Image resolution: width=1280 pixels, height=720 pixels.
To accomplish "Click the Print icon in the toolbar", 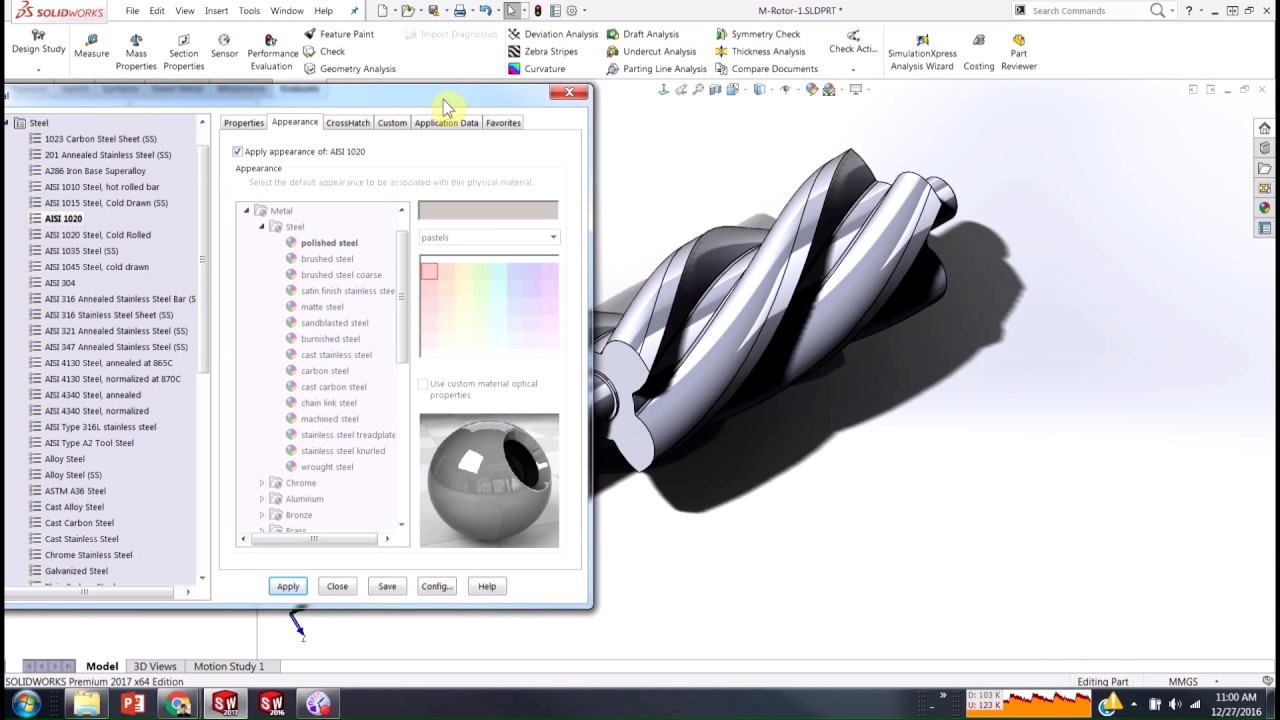I will coord(459,11).
